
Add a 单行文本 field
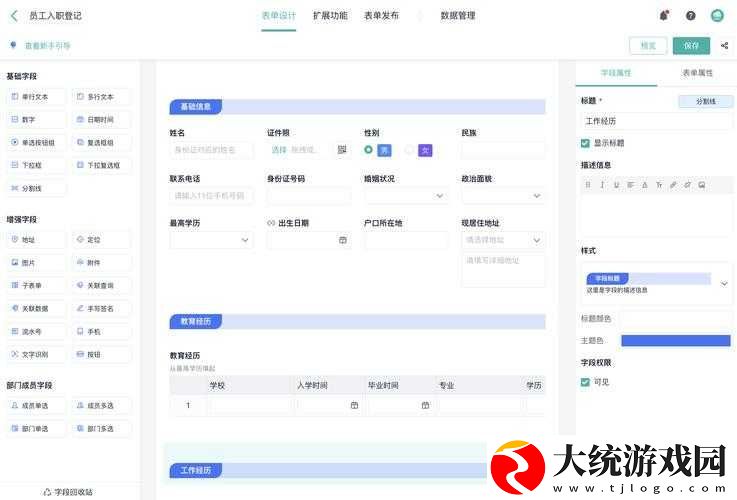[x=36, y=97]
